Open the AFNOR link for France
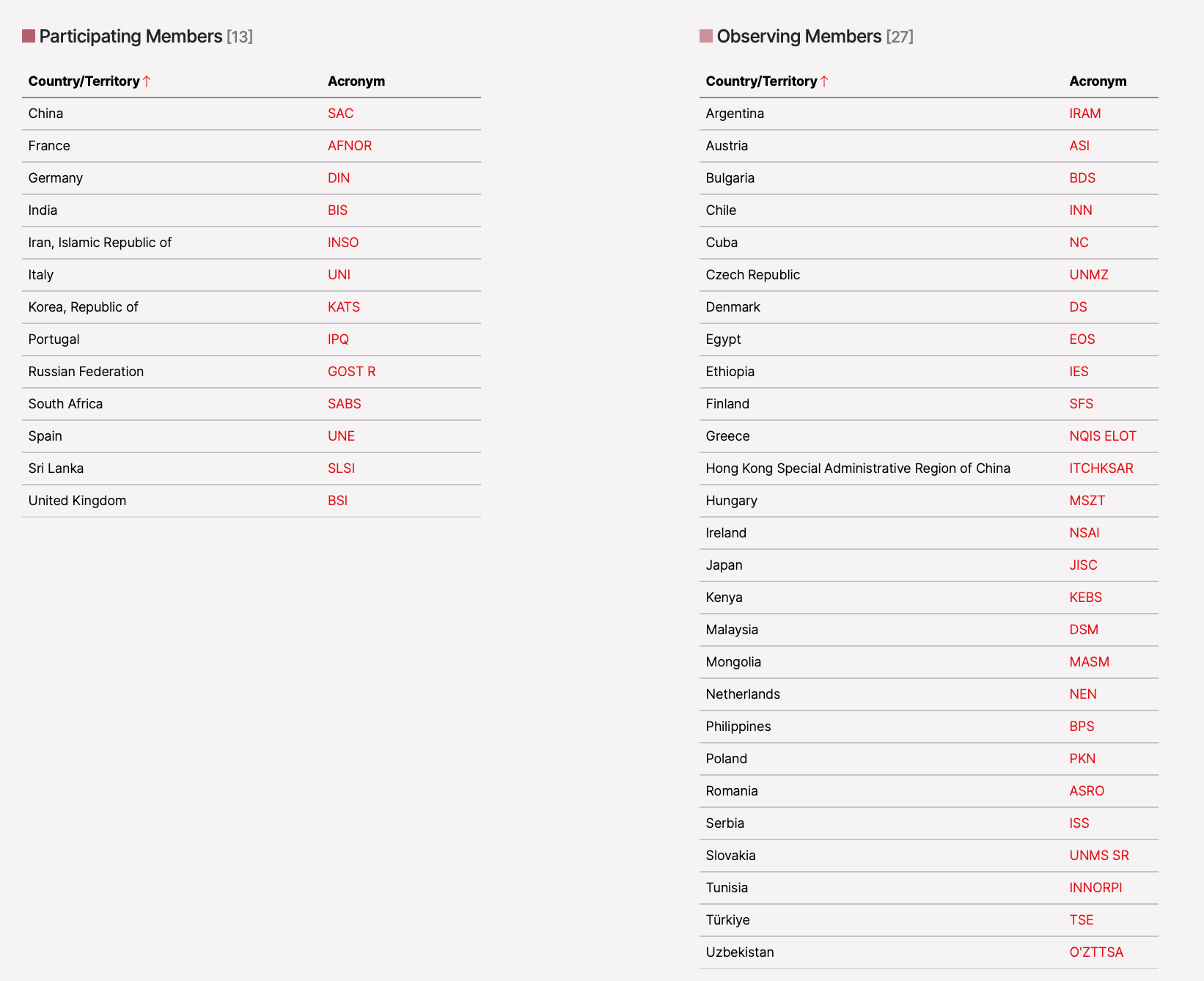The width and height of the screenshot is (1204, 981). 350,146
